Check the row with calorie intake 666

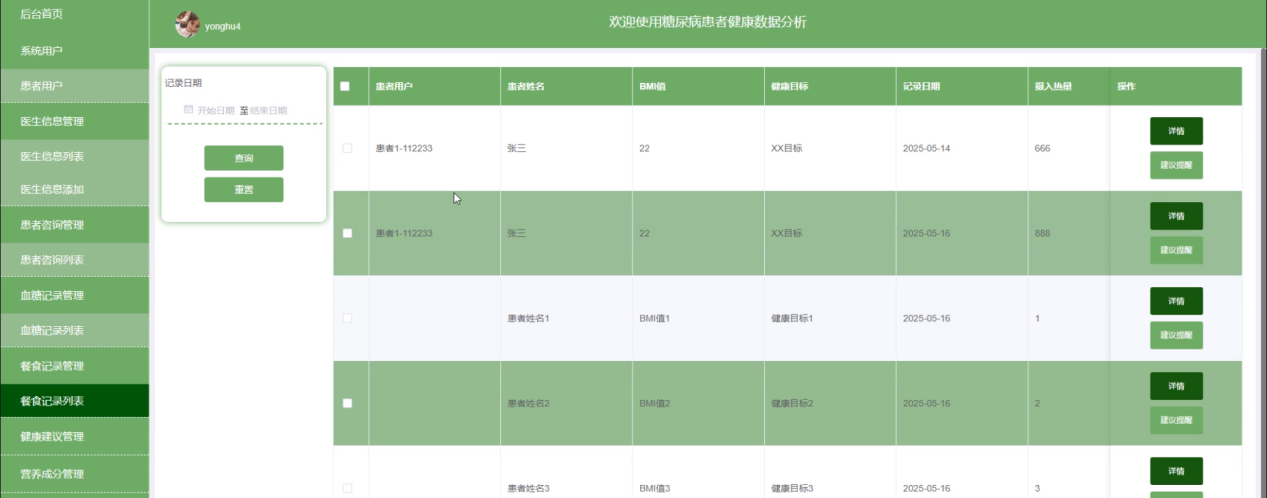coord(347,148)
